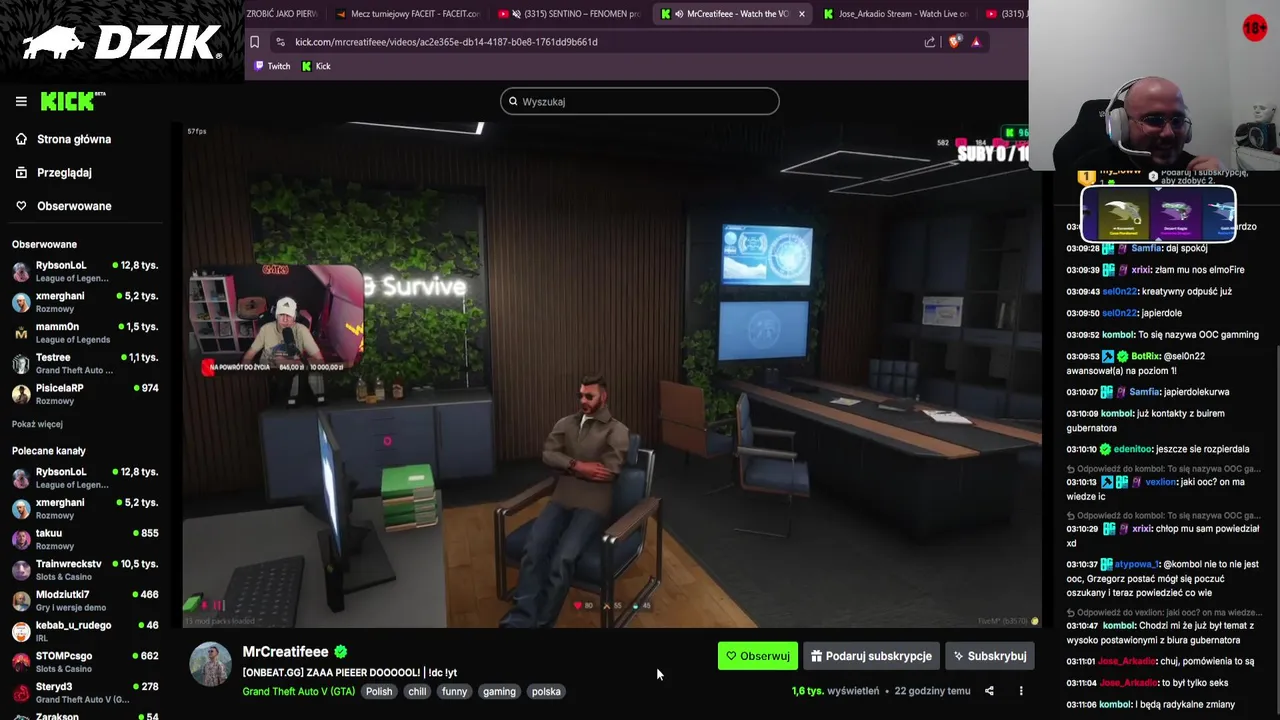Click MrCreatifeee profile avatar
Image resolution: width=1280 pixels, height=720 pixels.
pos(210,666)
